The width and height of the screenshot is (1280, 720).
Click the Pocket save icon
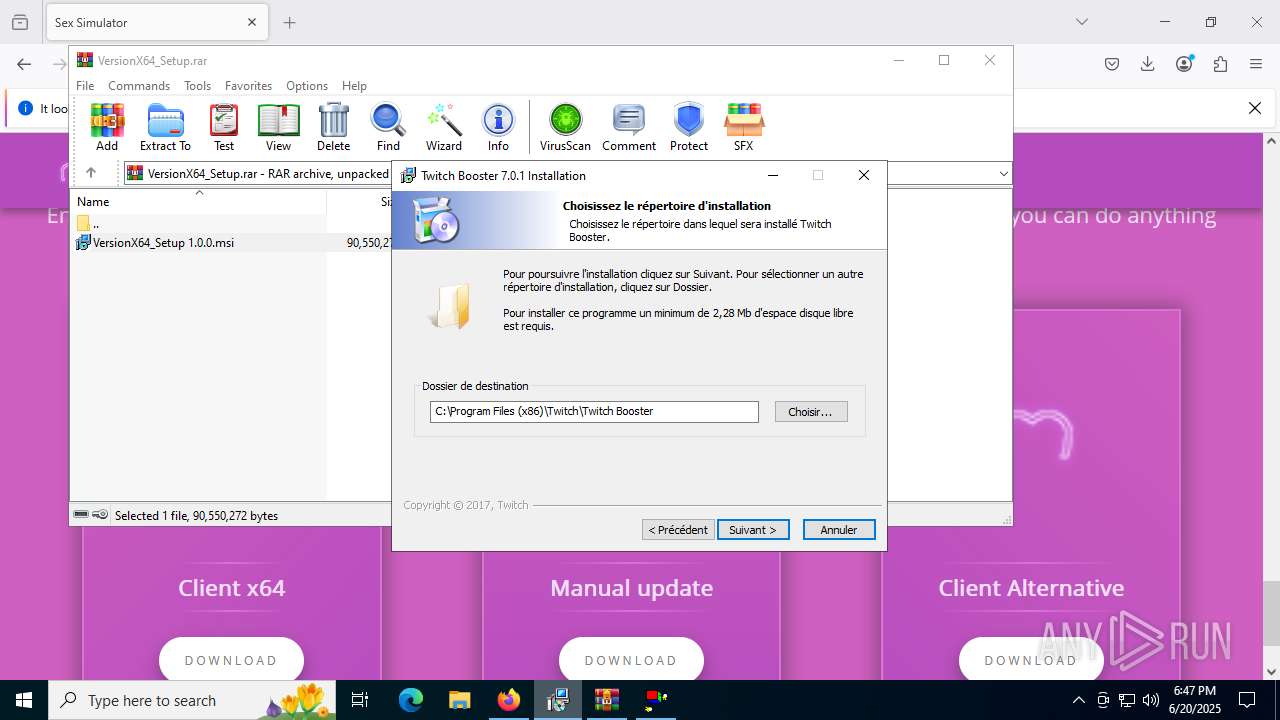1112,64
